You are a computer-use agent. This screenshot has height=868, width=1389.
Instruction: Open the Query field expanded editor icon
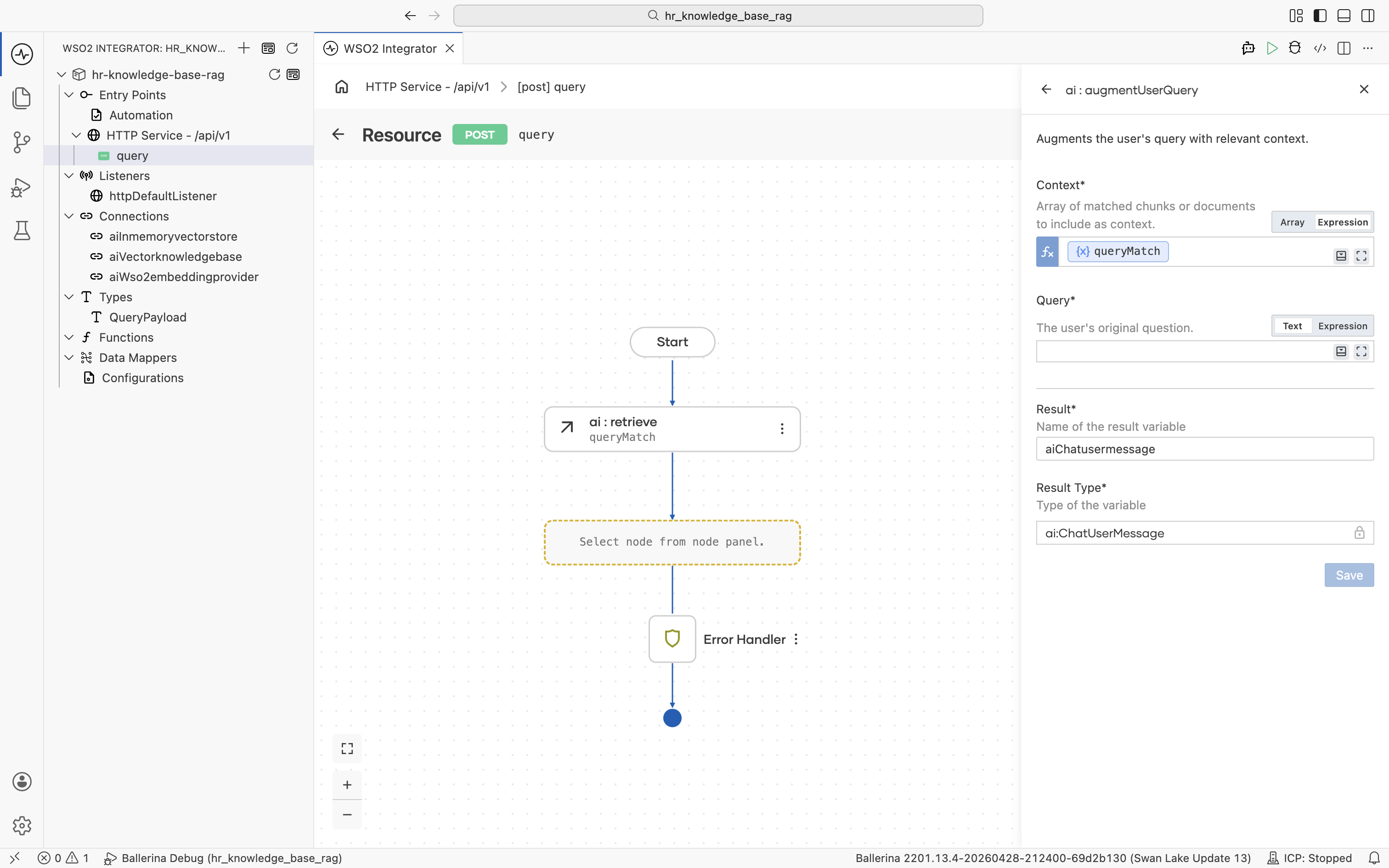[x=1361, y=351]
